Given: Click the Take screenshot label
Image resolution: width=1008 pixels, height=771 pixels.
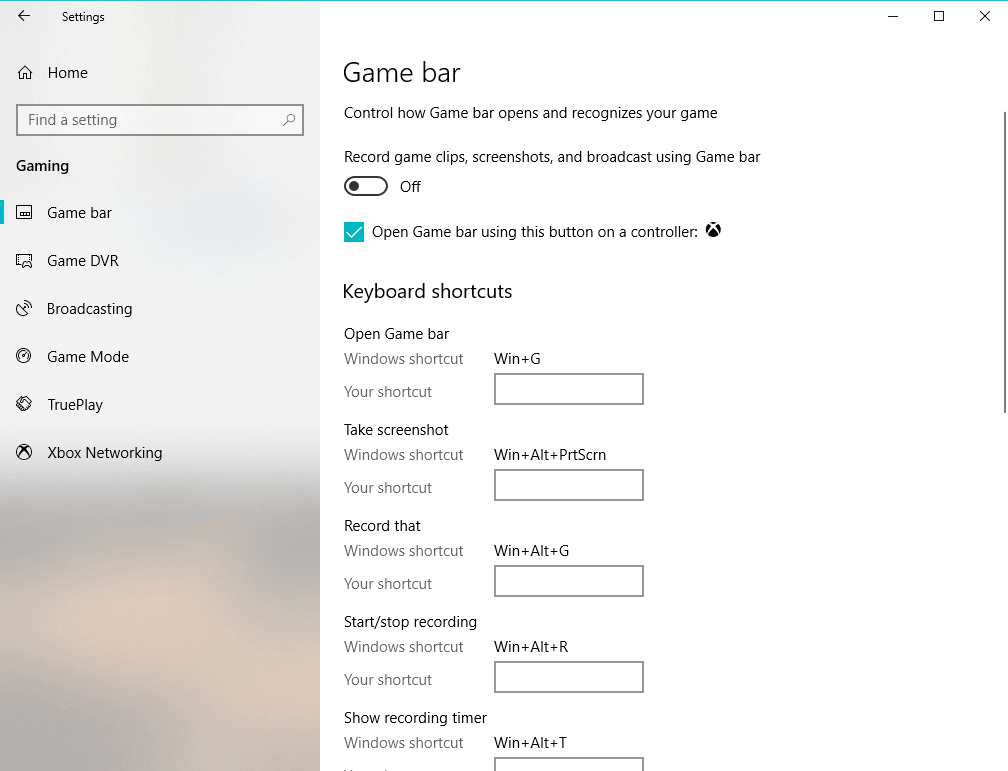Looking at the screenshot, I should pos(396,430).
